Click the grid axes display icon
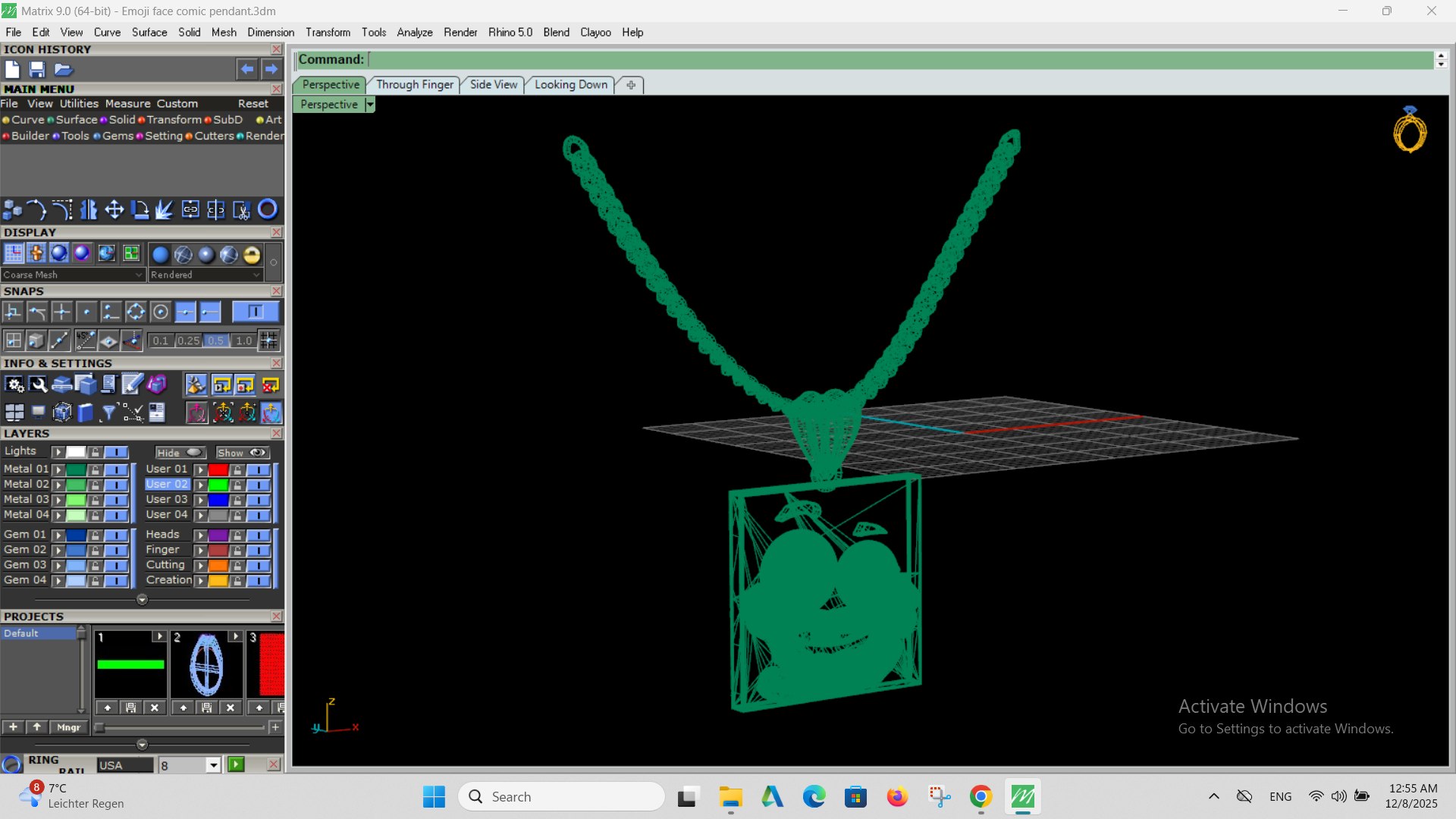This screenshot has height=819, width=1456. pyautogui.click(x=14, y=254)
